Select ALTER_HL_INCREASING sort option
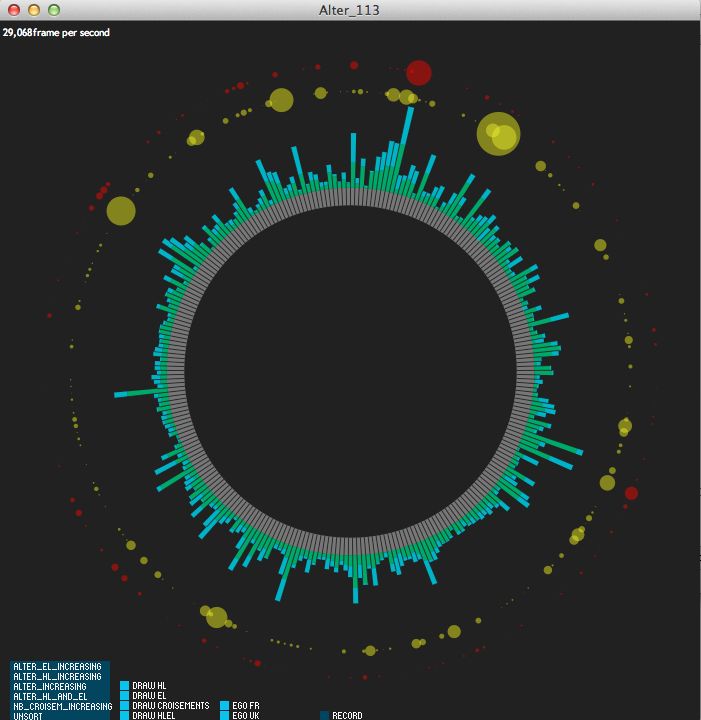Screen dimensions: 701x720 59,677
